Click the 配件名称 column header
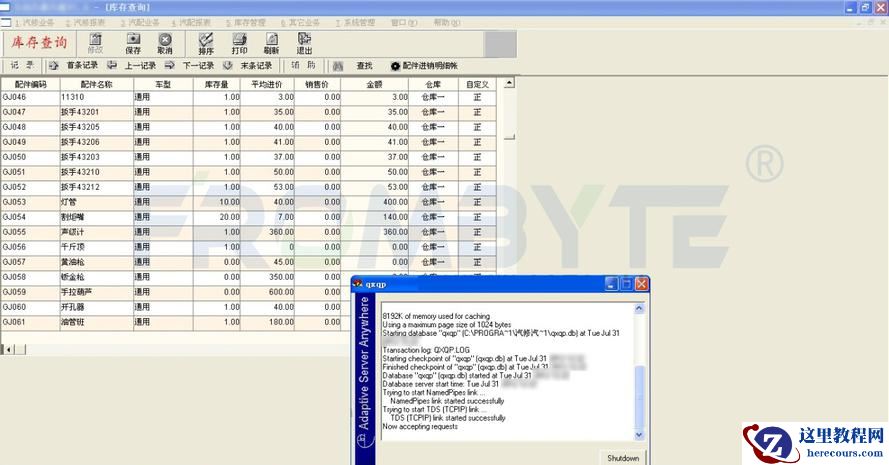The image size is (889, 465). (96, 84)
